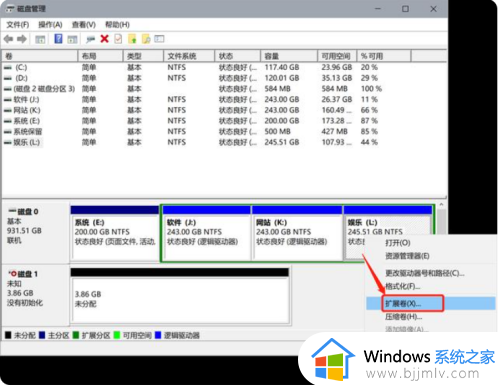Click the 584 MB free space cell
The height and width of the screenshot is (387, 500).
pyautogui.click(x=334, y=89)
